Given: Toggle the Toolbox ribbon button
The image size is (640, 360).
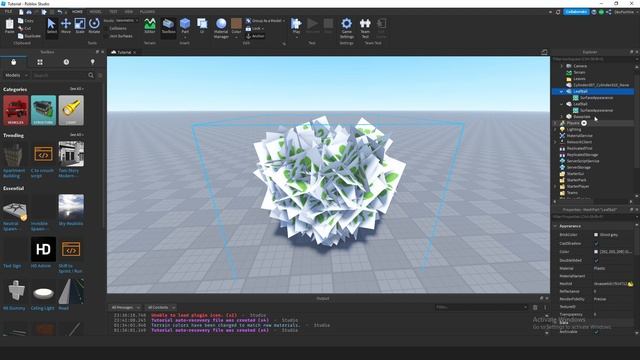Looking at the screenshot, I should [x=168, y=25].
